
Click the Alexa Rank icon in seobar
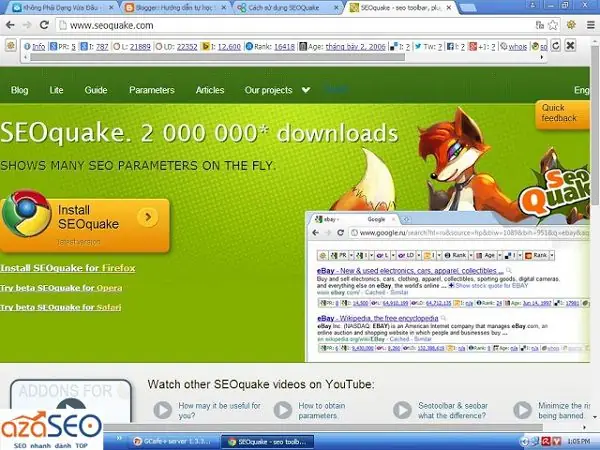(249, 47)
